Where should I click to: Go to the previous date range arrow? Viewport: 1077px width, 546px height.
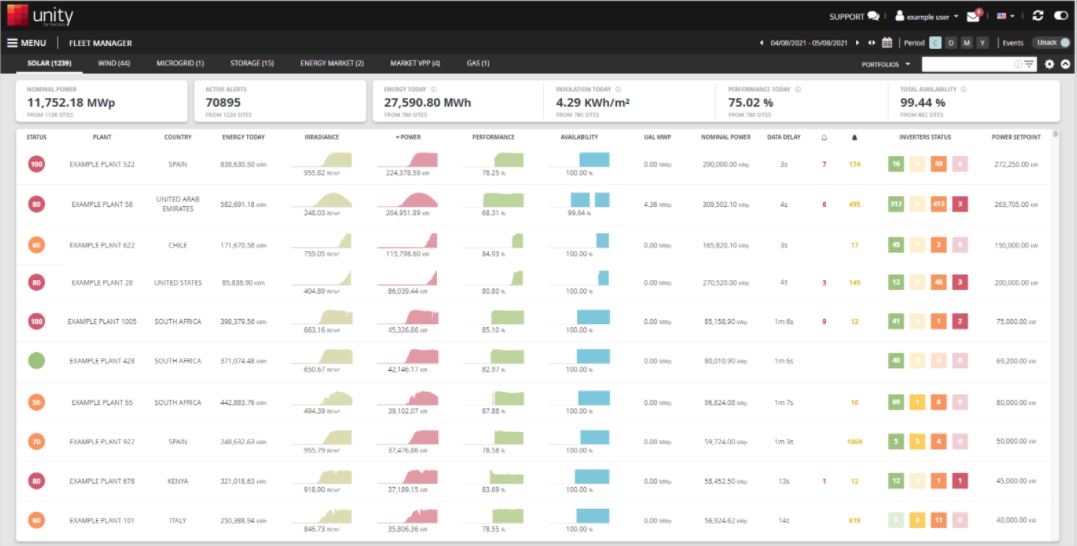[761, 43]
